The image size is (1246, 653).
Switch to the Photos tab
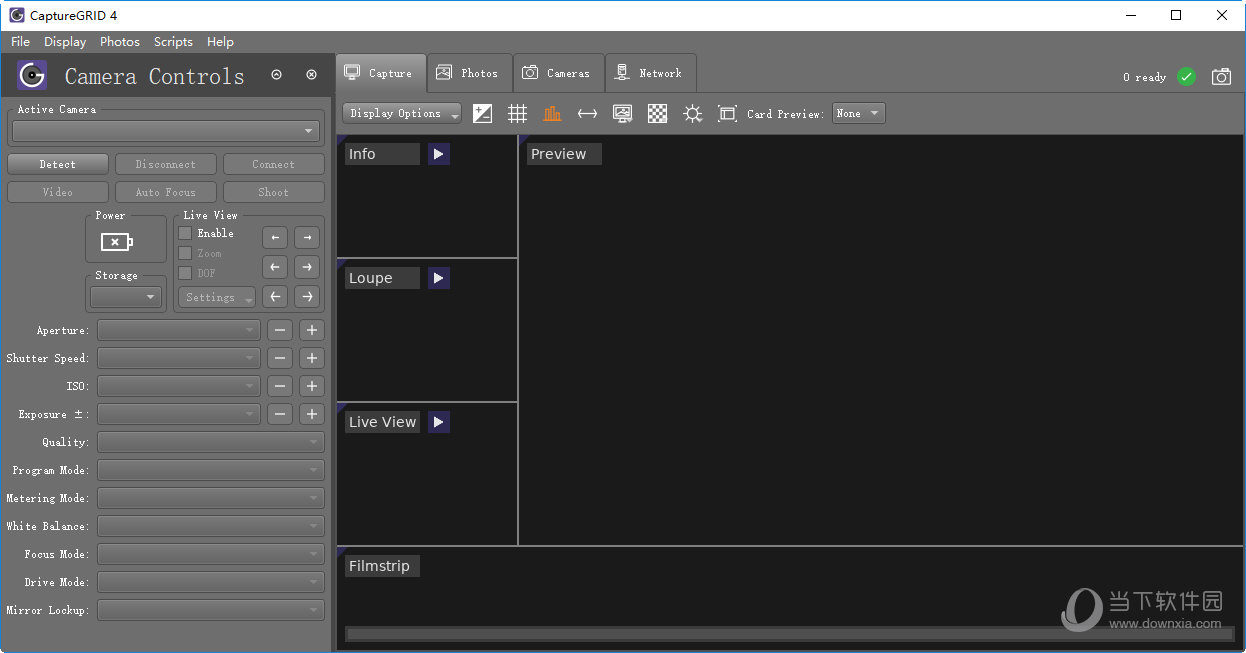469,73
